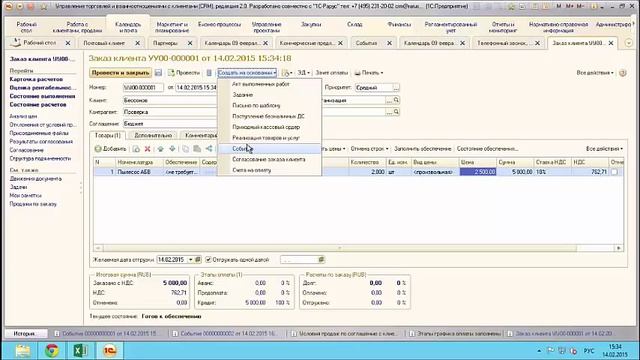Open the goods table Все действия dropdown

coord(604,149)
